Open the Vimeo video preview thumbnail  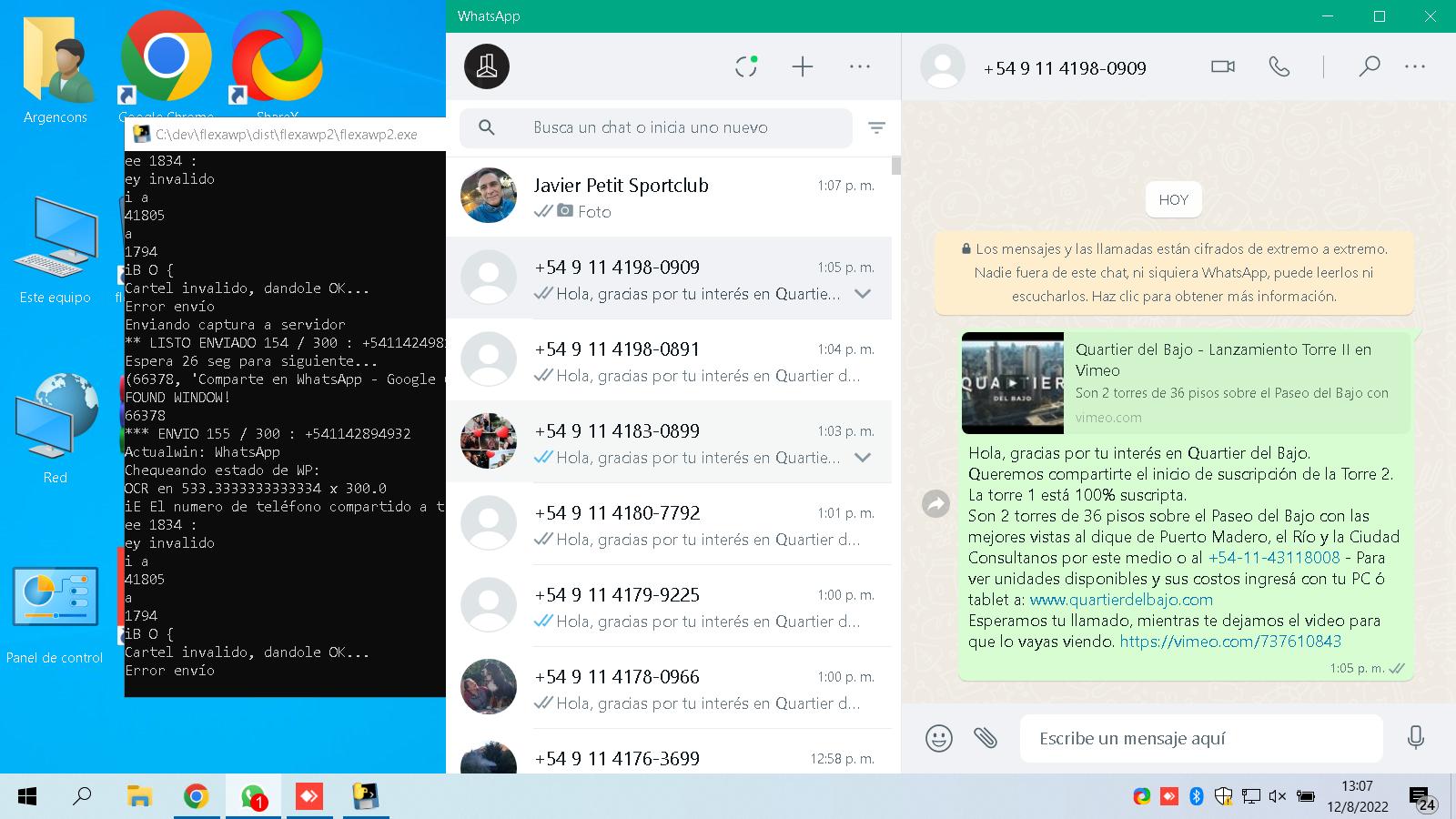(x=1012, y=383)
